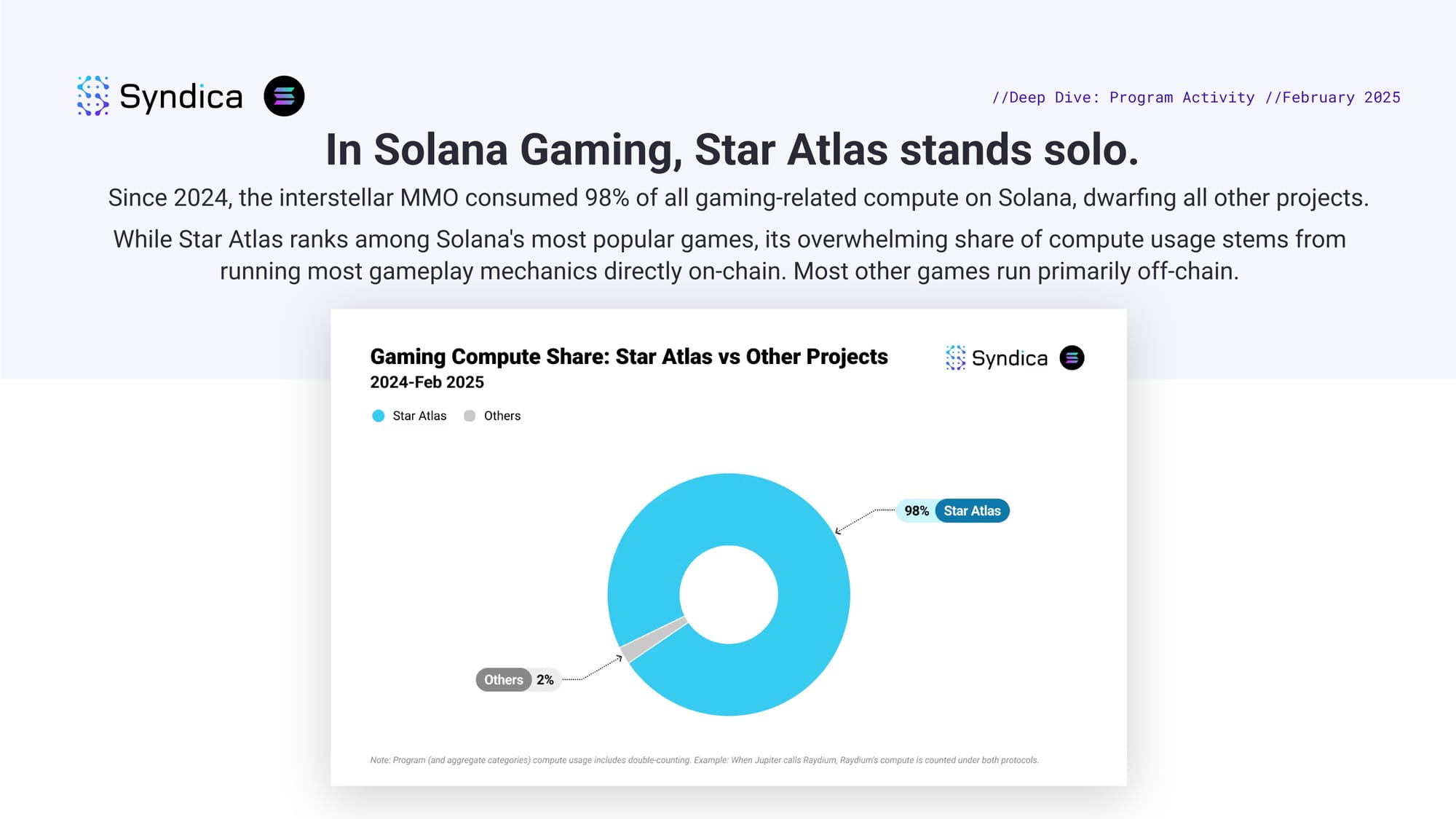Click the small Solana icon inside chart card

(x=1072, y=357)
